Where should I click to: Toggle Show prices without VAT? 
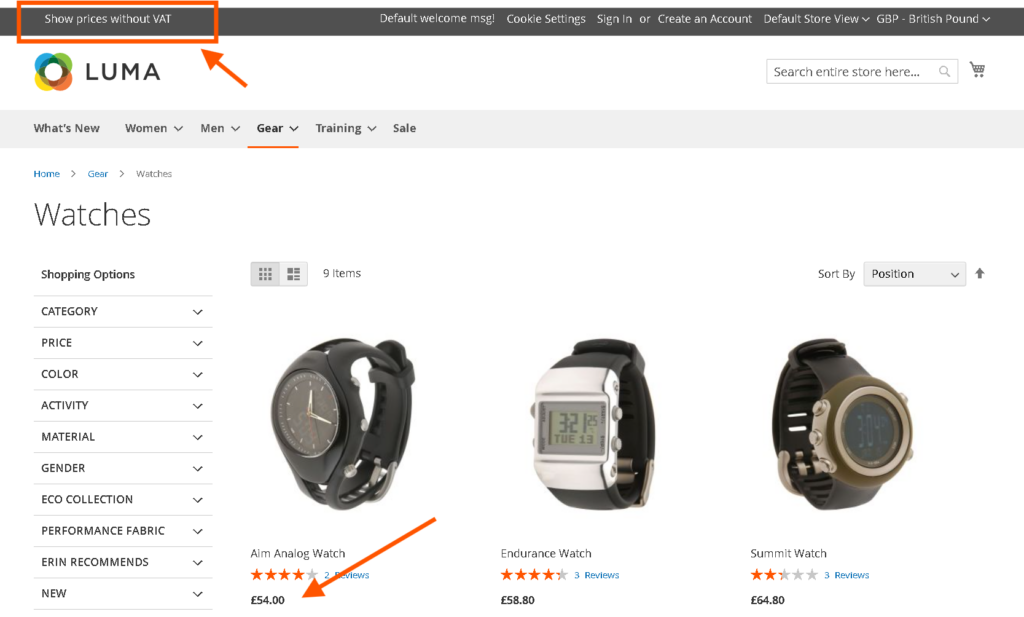coord(108,19)
